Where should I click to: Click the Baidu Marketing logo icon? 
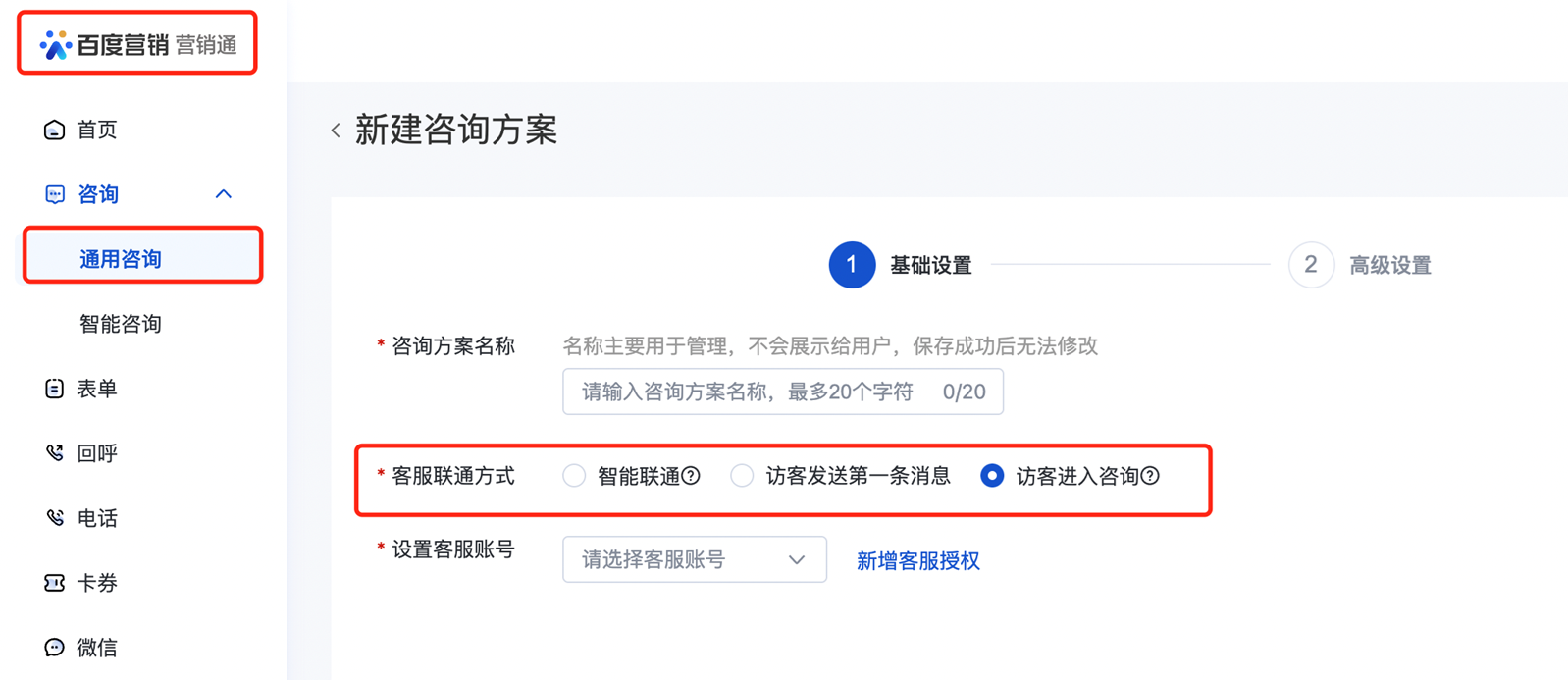[x=55, y=45]
